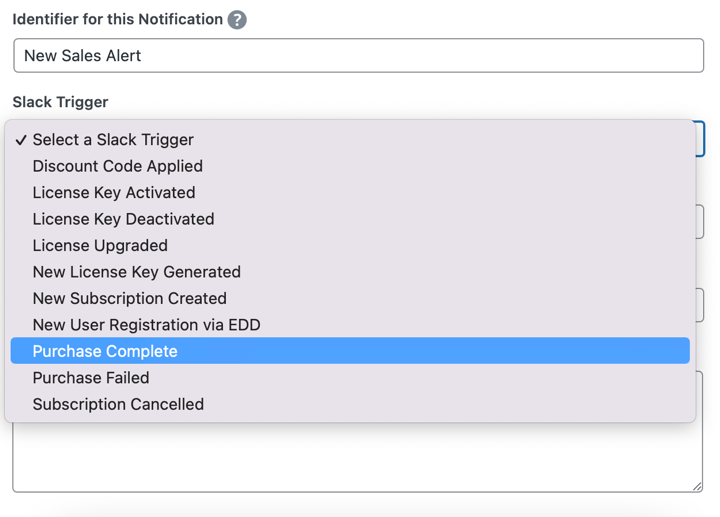Click the help icon beside Identifier label

pos(237,20)
